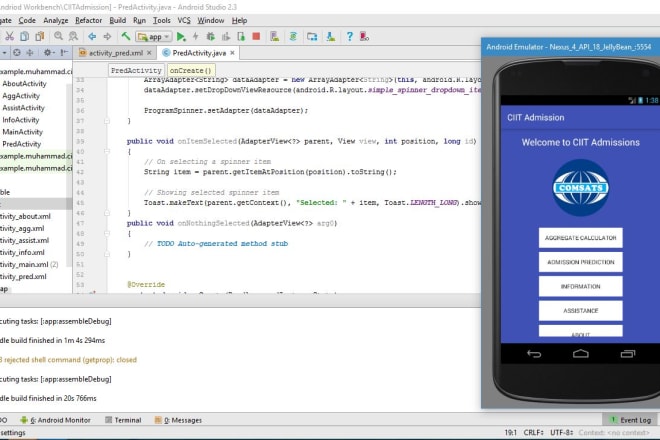Click the Replace icon beside Find
Screen dimensions: 660x440
73,37
